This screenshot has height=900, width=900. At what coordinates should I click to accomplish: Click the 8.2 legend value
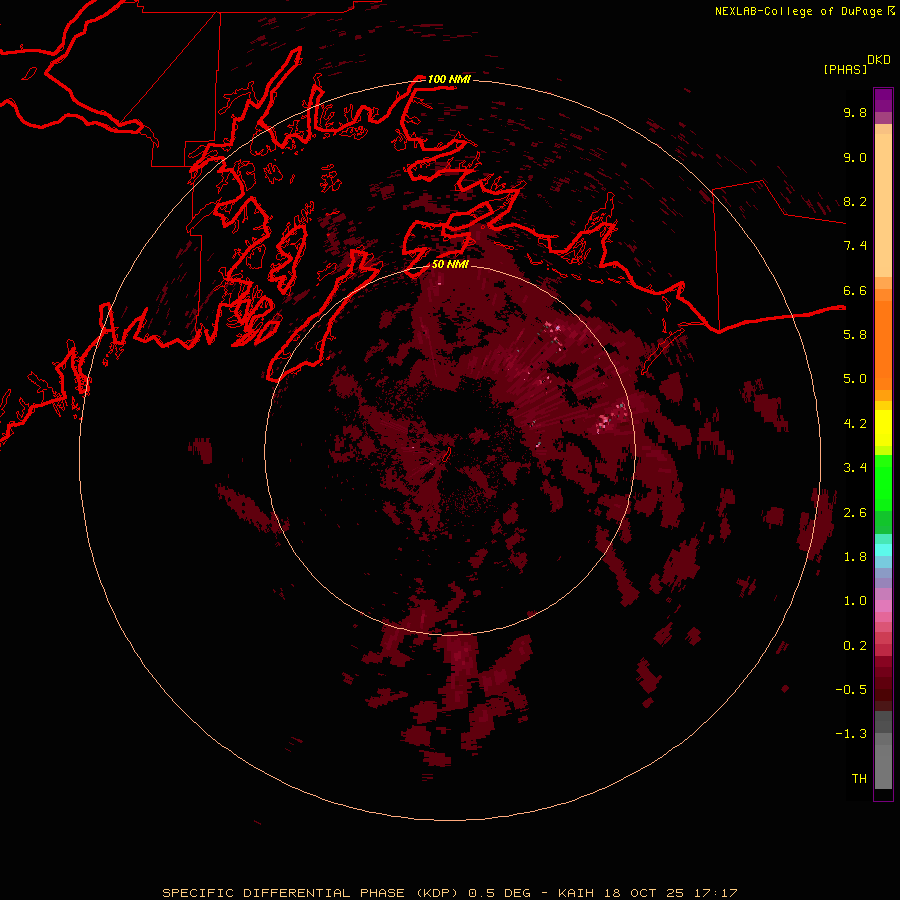pos(855,201)
